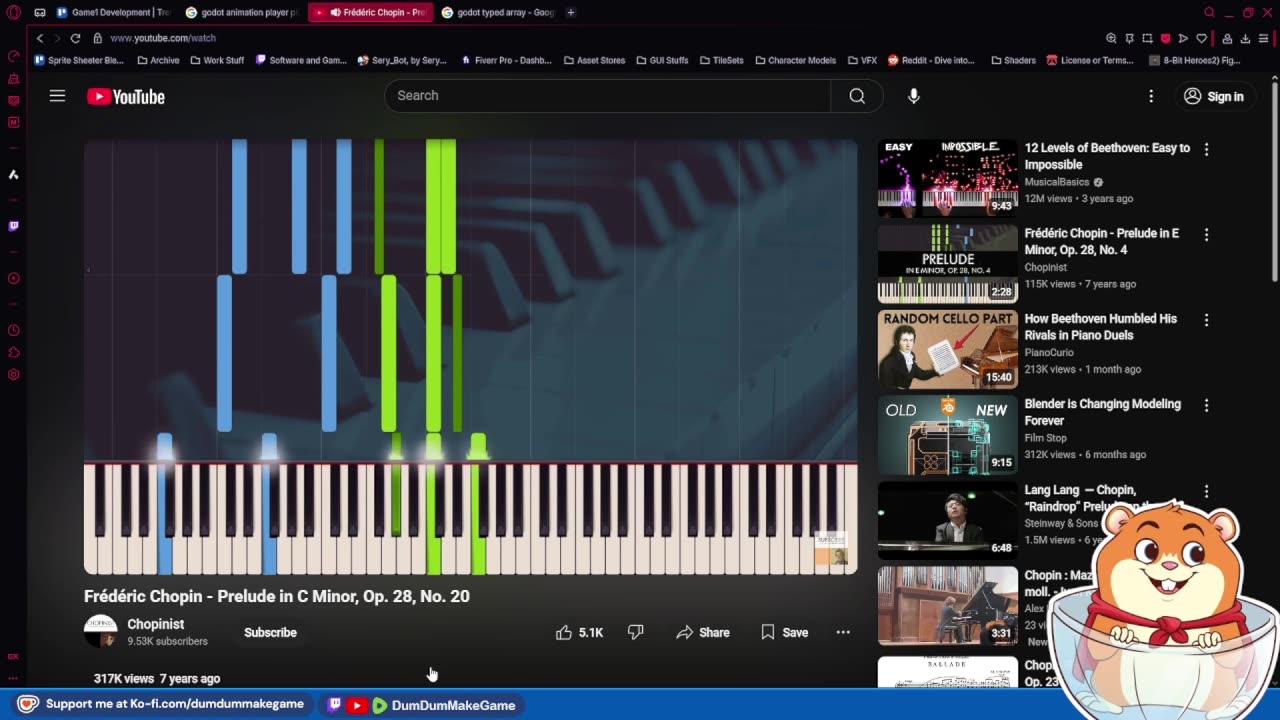Open History clock icon in sidebar
The width and height of the screenshot is (1280, 720).
click(x=13, y=330)
